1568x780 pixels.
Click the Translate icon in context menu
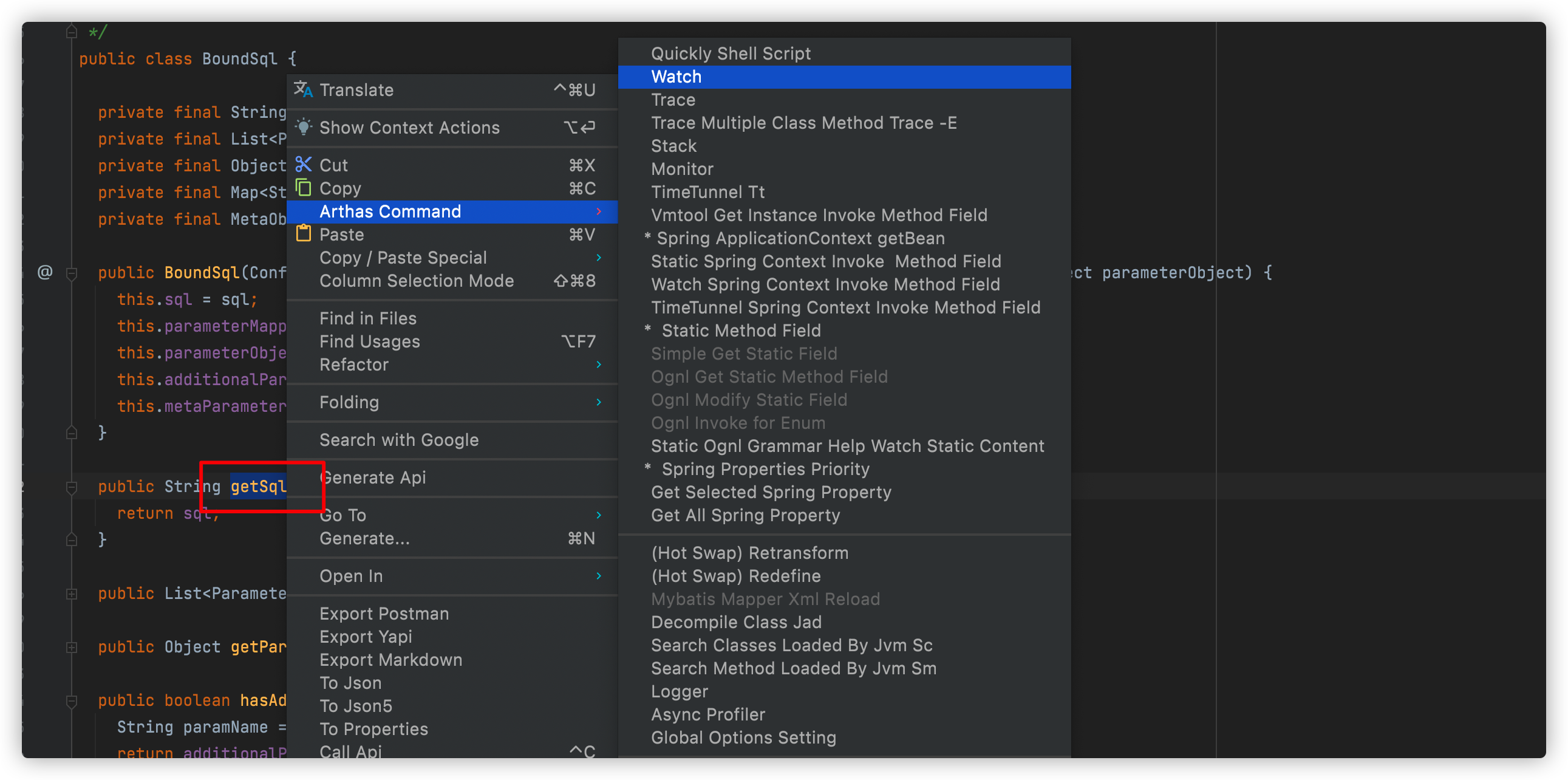pyautogui.click(x=302, y=89)
